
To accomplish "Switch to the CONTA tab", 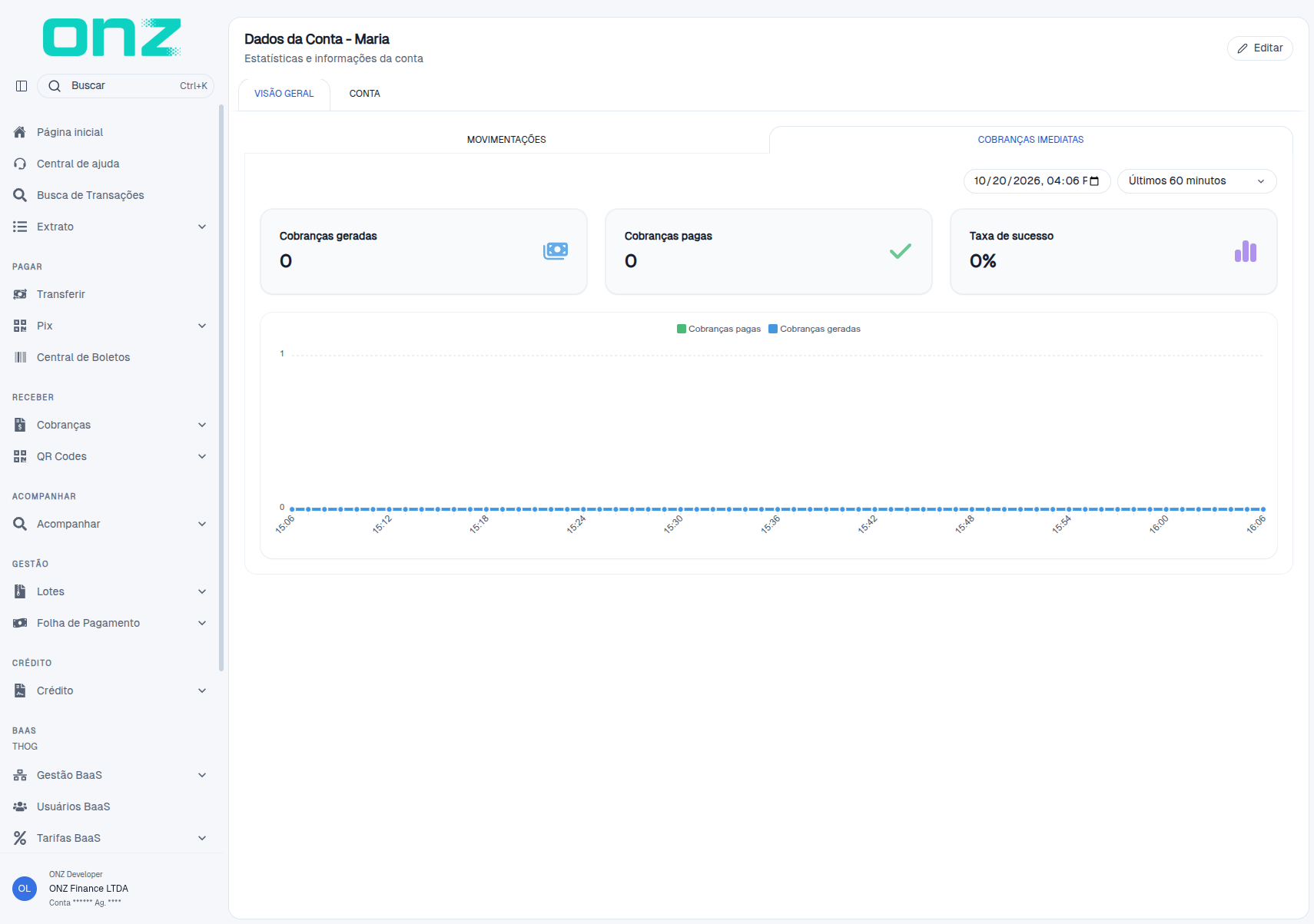I will point(365,94).
